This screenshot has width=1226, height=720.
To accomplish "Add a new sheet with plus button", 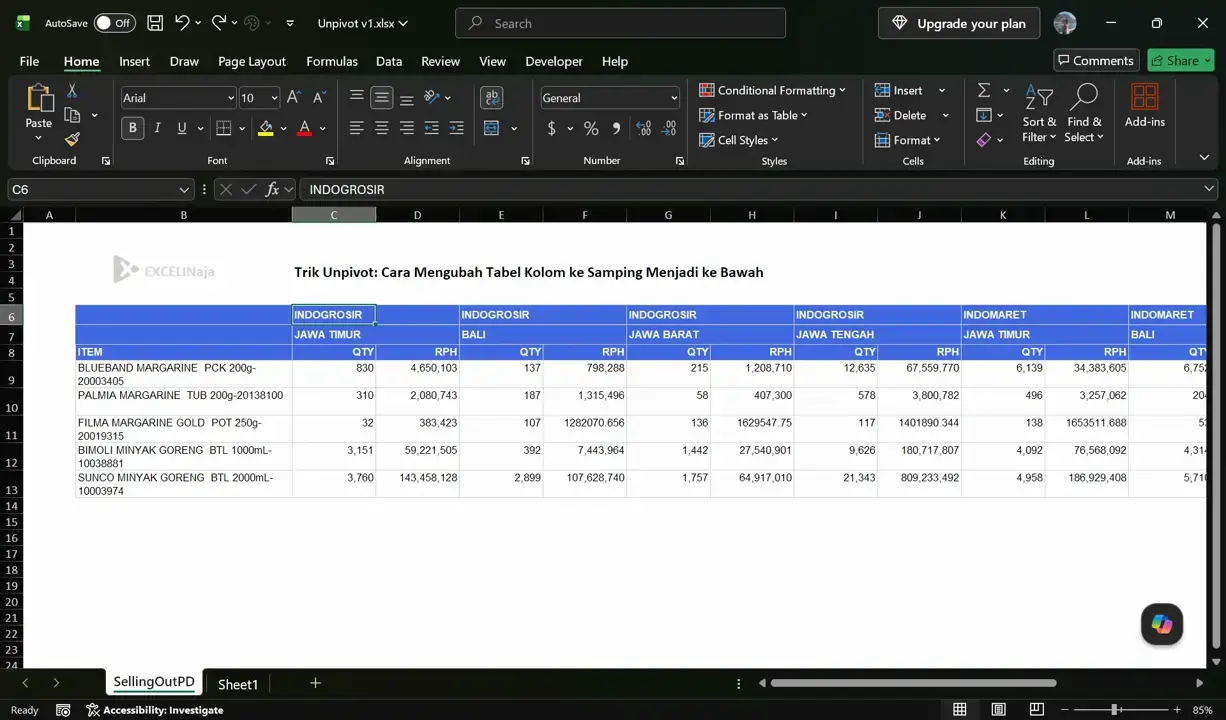I will pos(315,683).
